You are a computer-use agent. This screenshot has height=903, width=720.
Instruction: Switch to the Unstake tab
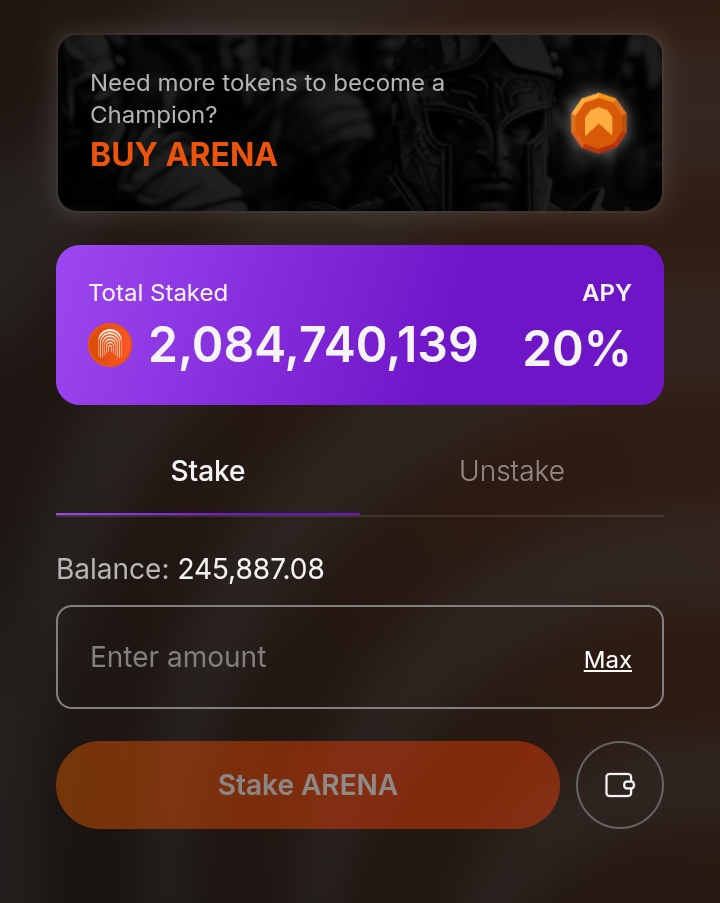tap(511, 471)
